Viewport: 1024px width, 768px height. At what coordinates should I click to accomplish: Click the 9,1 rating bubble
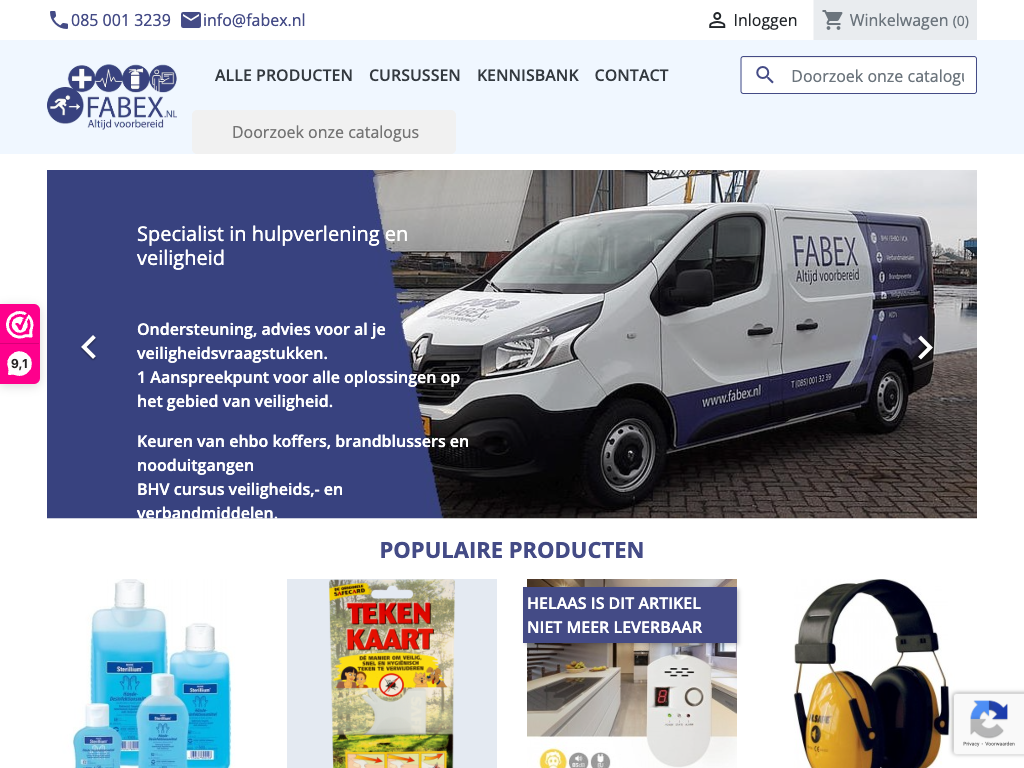(x=20, y=364)
